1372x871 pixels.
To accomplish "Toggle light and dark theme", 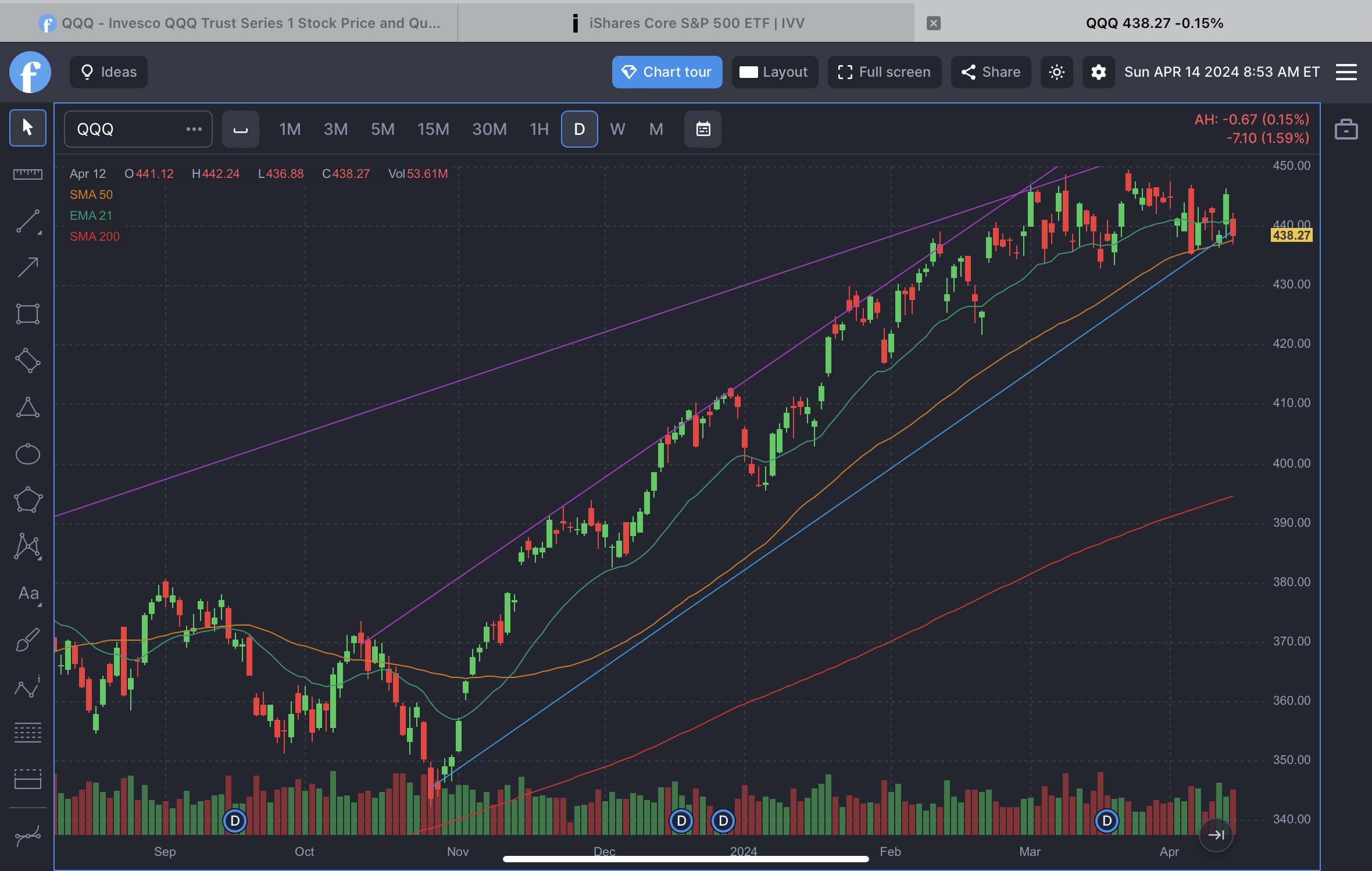I will 1056,72.
